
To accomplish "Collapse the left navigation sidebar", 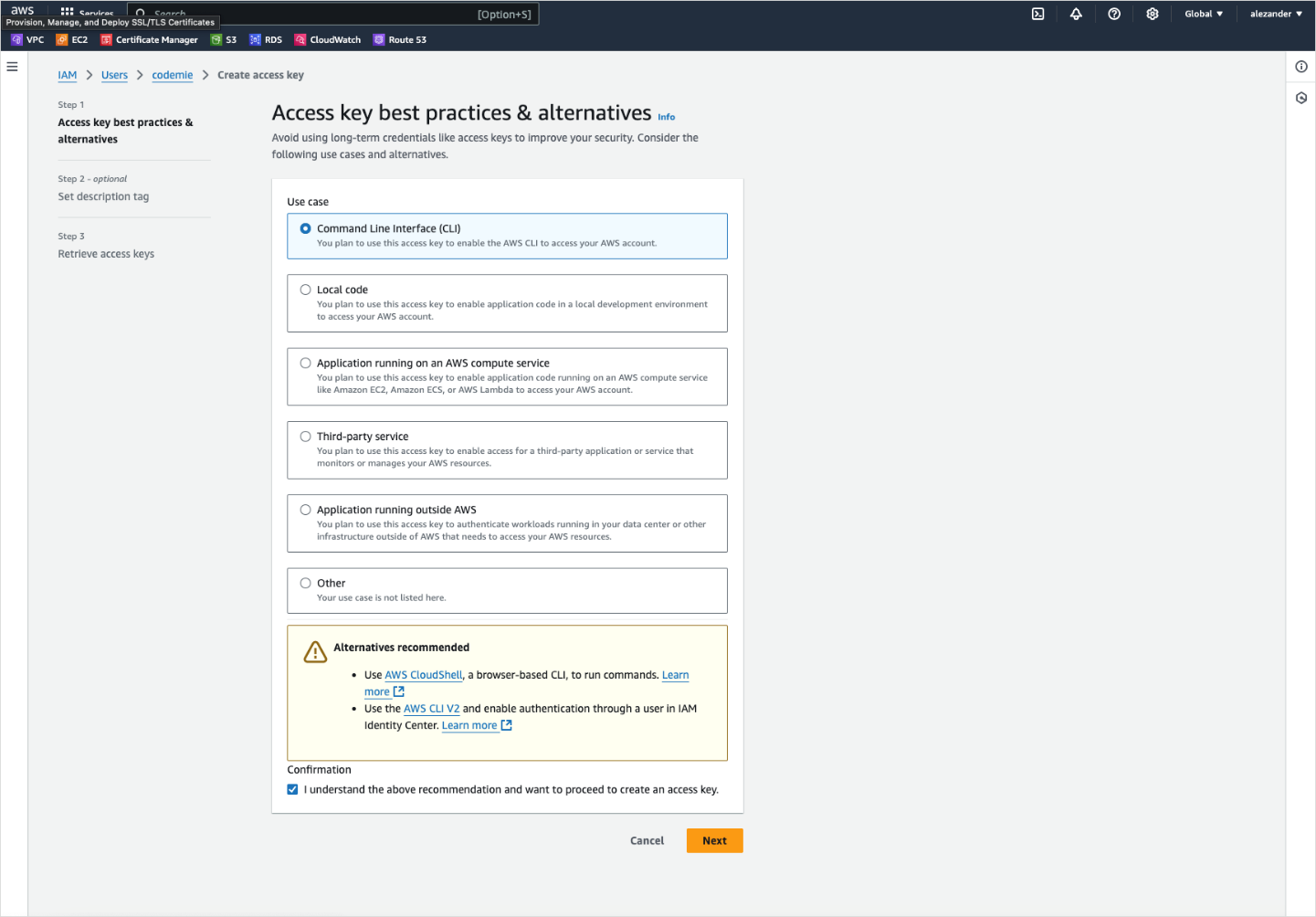I will click(12, 66).
